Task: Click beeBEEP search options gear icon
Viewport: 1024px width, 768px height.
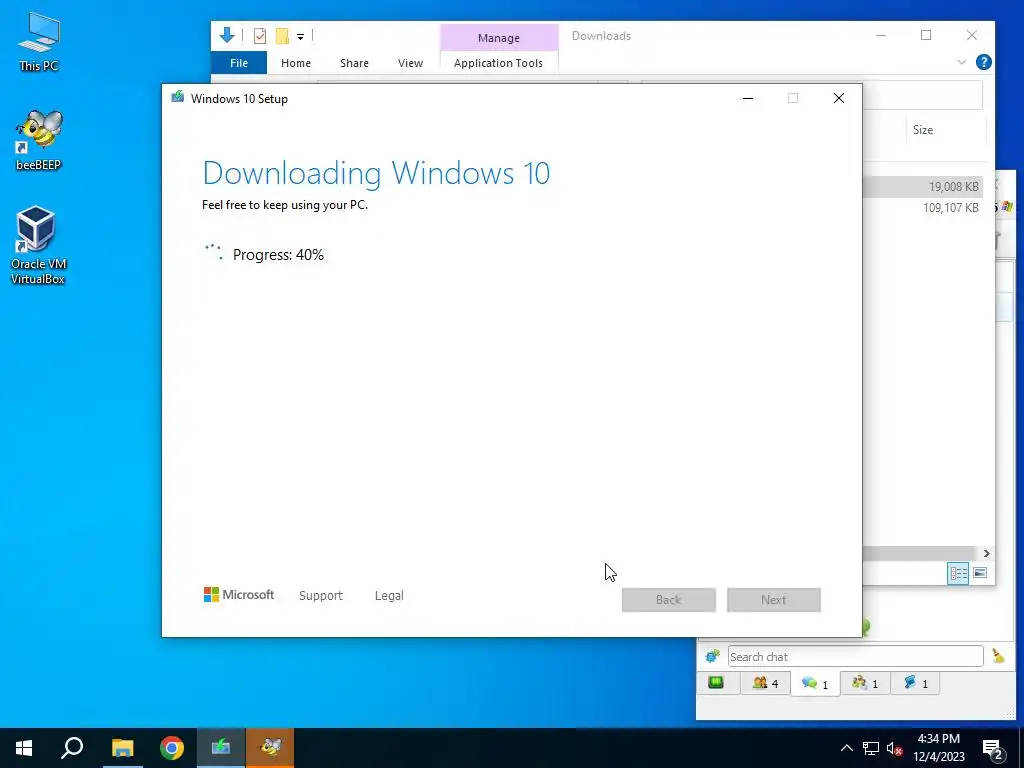Action: [712, 656]
